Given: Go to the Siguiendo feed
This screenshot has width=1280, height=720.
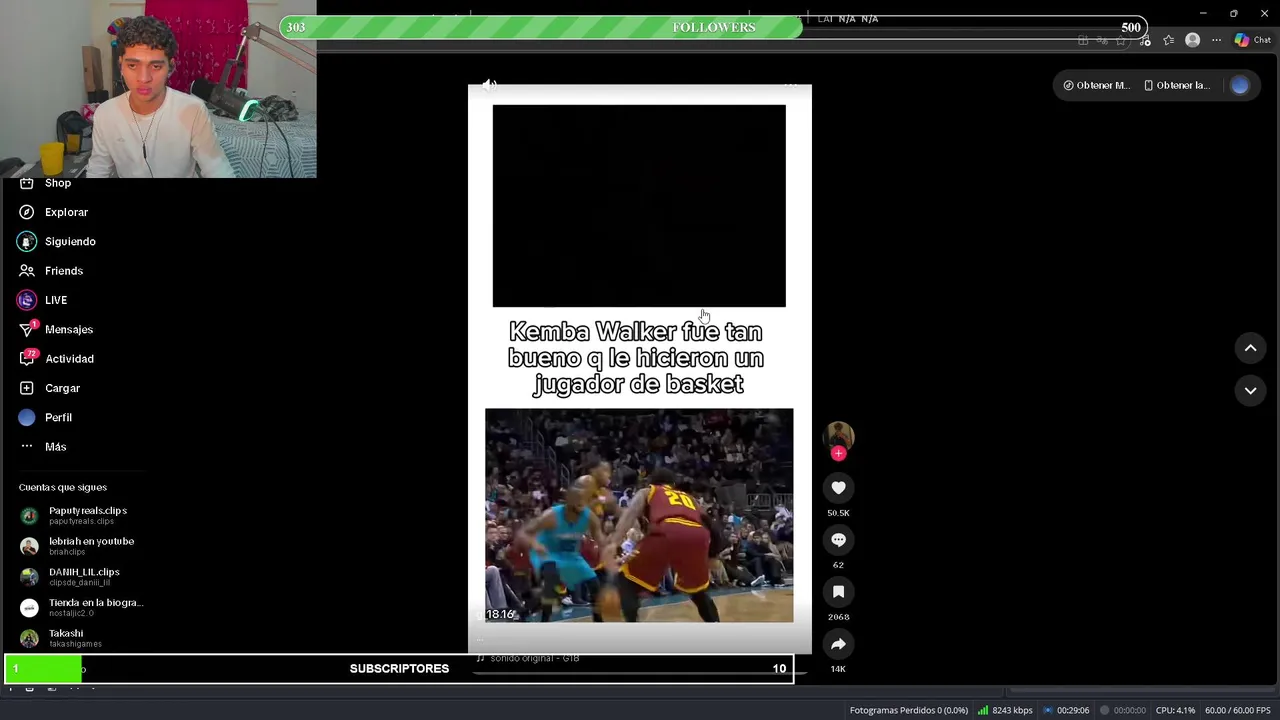Looking at the screenshot, I should [x=57, y=241].
